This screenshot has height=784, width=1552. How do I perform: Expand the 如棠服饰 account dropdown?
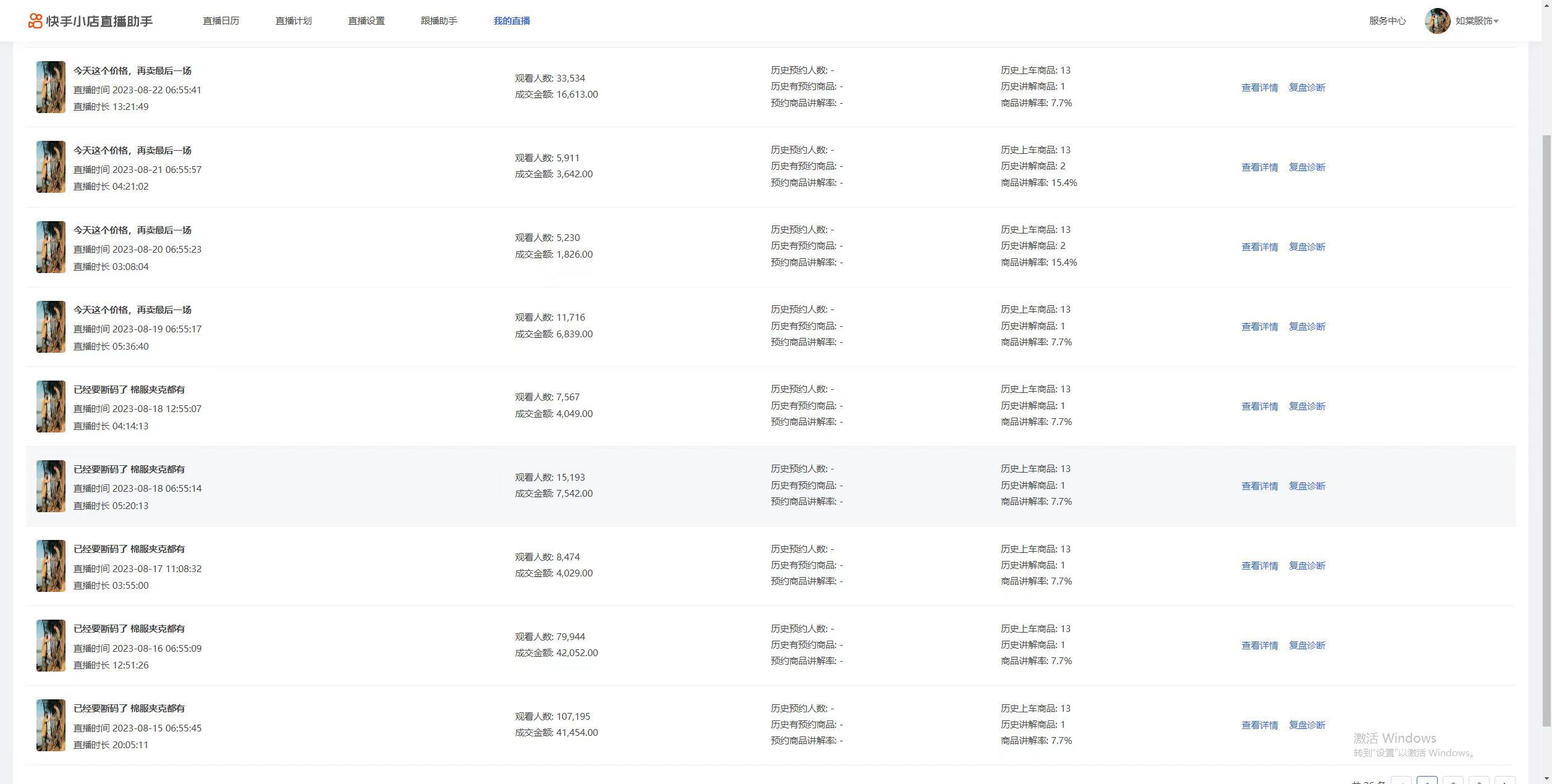point(1477,21)
